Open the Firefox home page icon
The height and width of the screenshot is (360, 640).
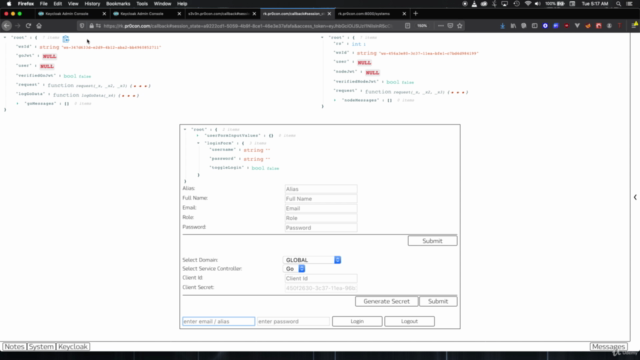point(39,26)
